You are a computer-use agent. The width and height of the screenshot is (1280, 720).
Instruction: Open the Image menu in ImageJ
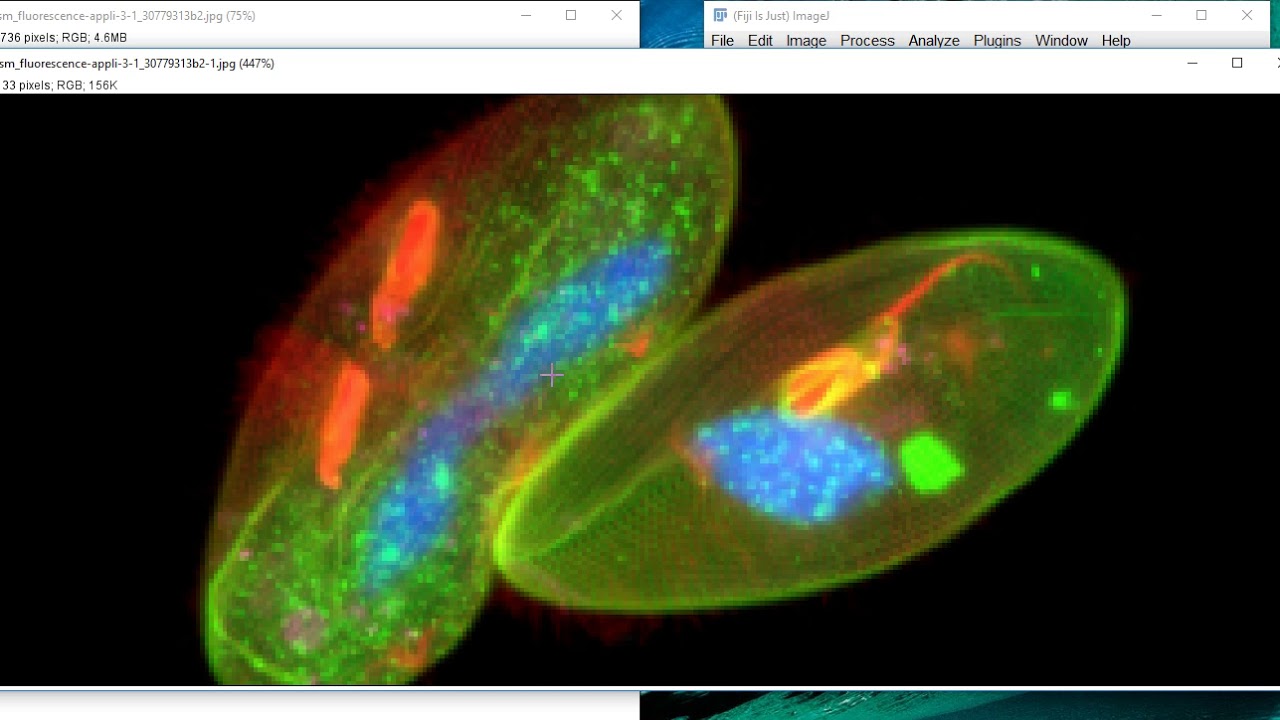click(806, 41)
